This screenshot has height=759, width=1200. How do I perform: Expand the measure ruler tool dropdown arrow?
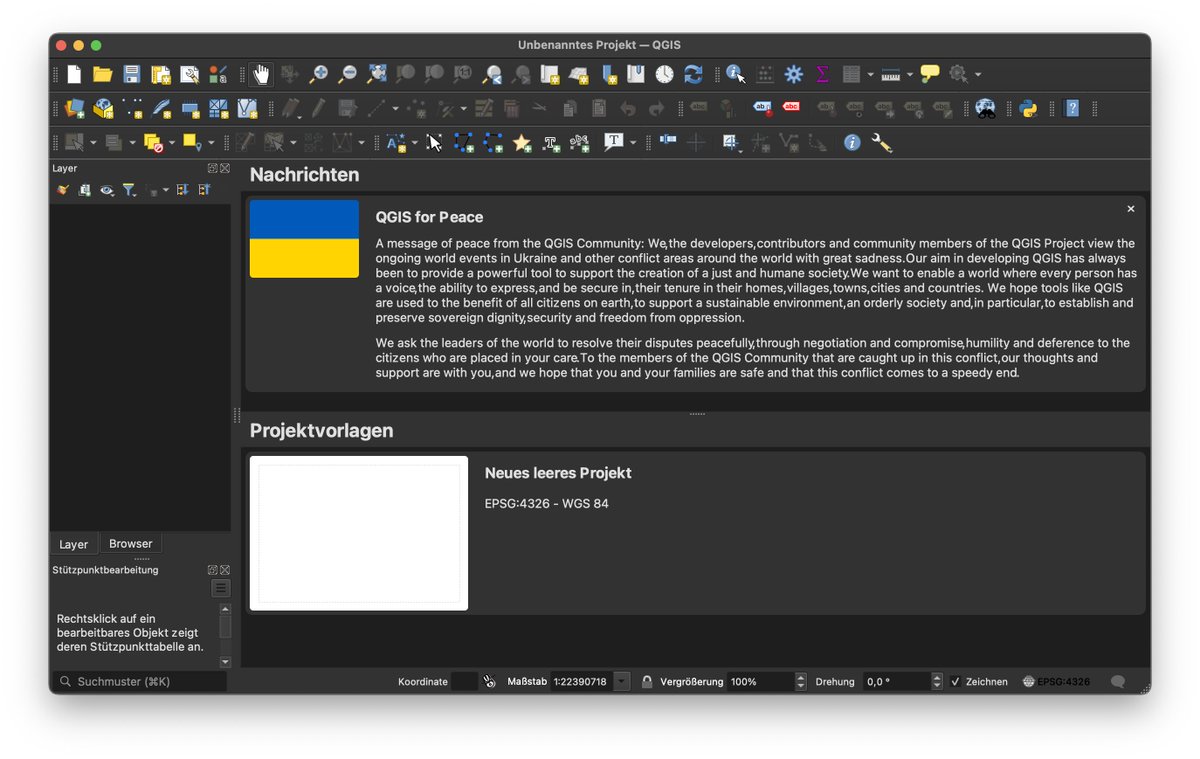click(910, 75)
